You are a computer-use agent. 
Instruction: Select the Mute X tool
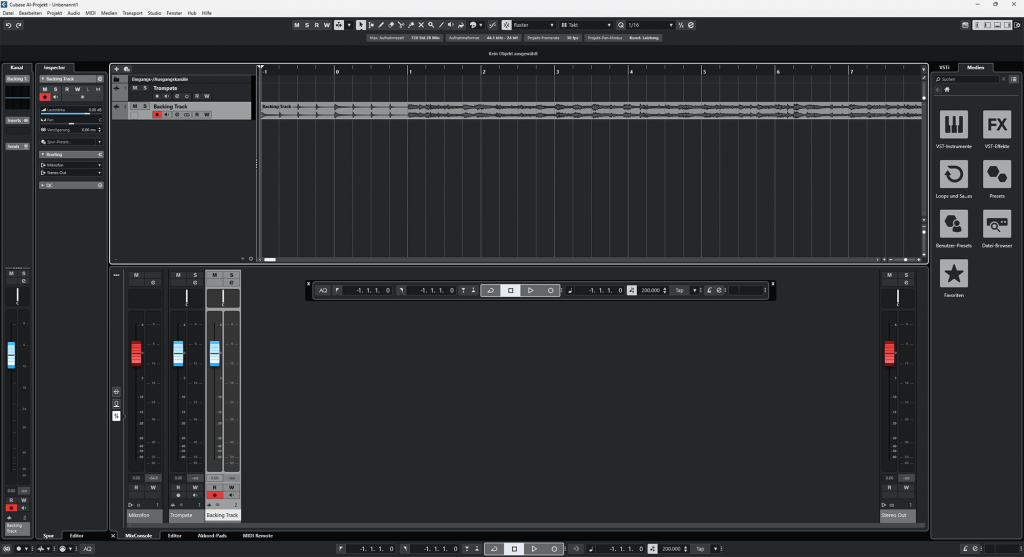pyautogui.click(x=421, y=25)
